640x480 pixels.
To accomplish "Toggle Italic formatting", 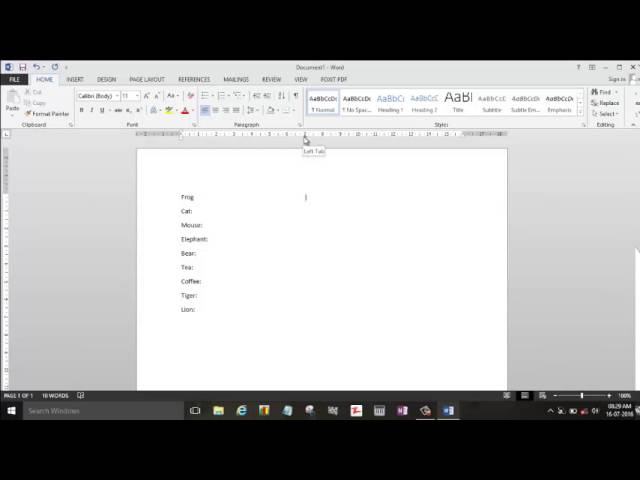I will click(92, 110).
